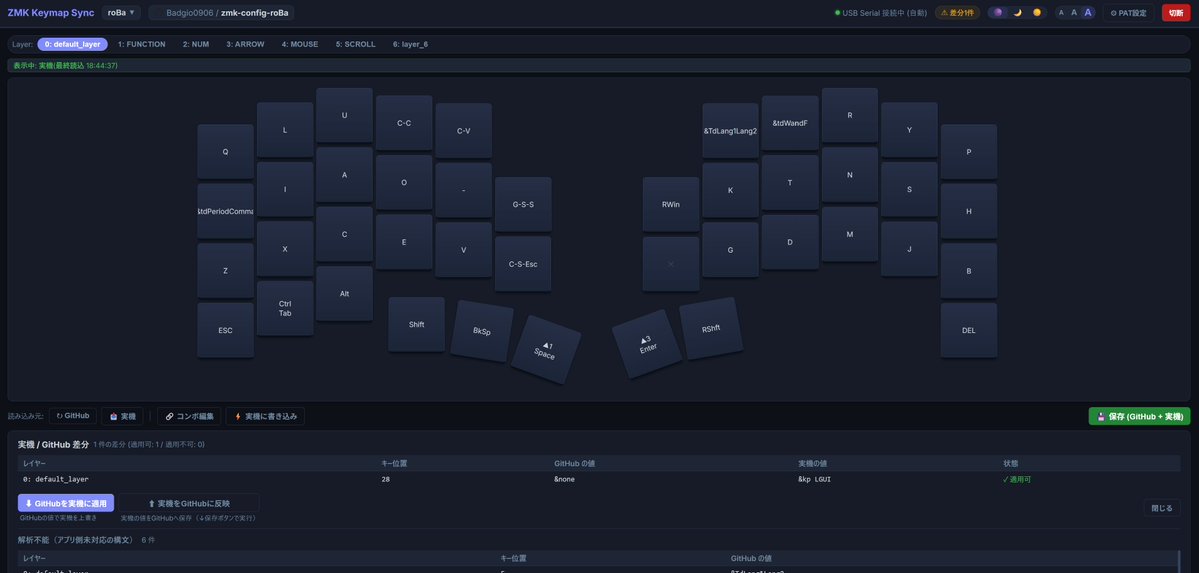The height and width of the screenshot is (573, 1199).
Task: Click the &kp LGUI device value cell
Action: pos(814,480)
